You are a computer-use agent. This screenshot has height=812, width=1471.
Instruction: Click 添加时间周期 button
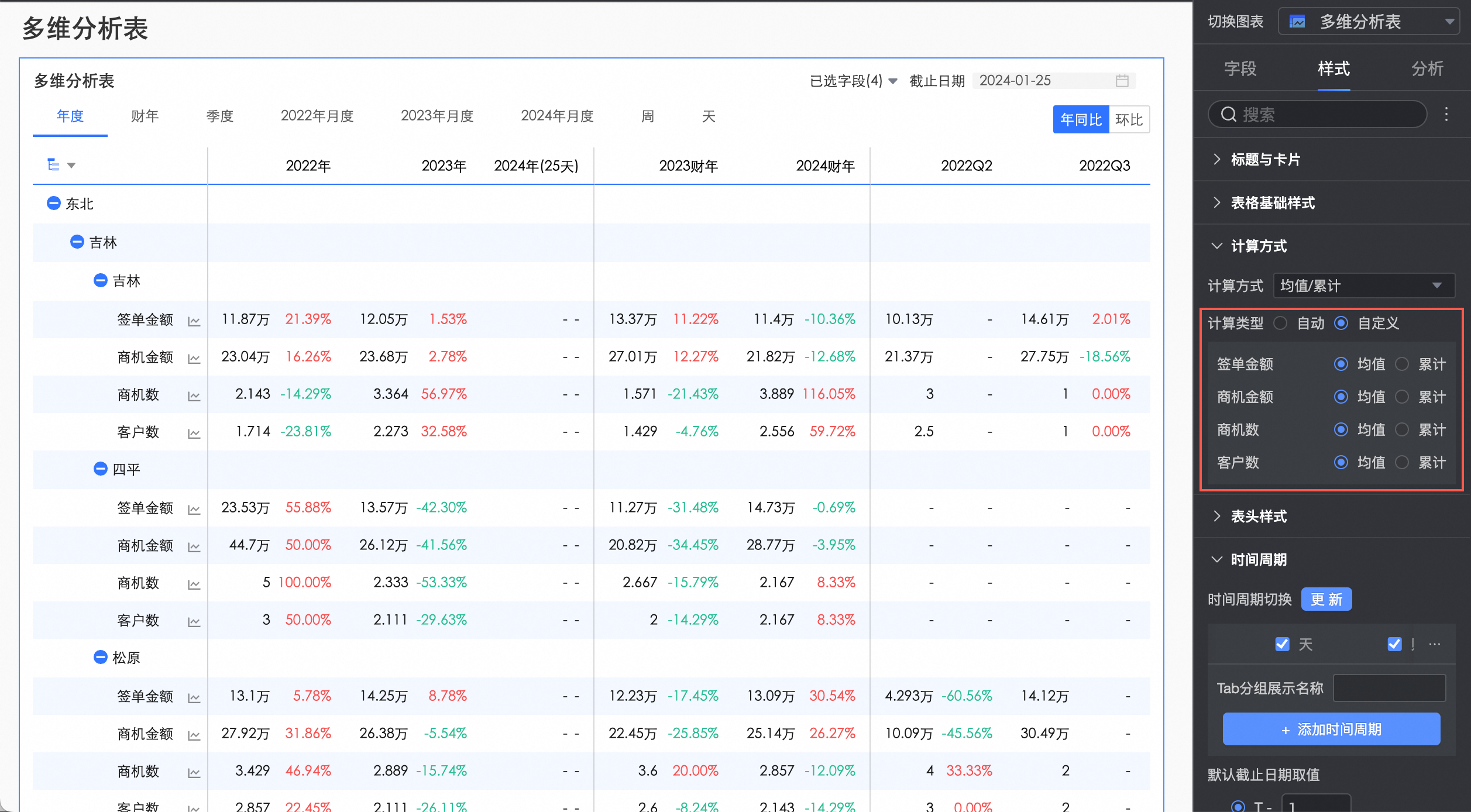point(1331,729)
